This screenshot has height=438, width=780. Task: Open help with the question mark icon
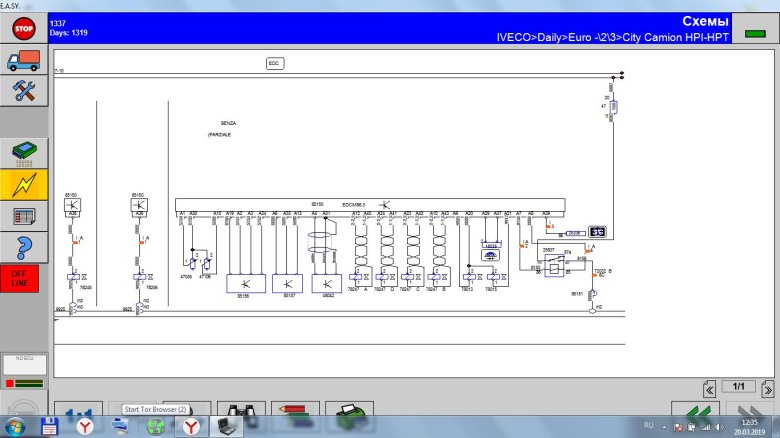pos(24,246)
